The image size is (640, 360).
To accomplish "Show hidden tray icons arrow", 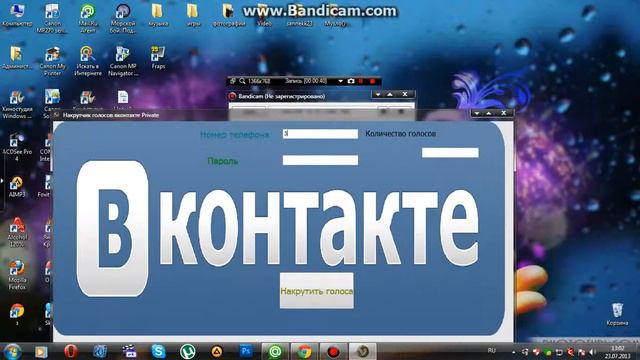I will click(x=513, y=352).
